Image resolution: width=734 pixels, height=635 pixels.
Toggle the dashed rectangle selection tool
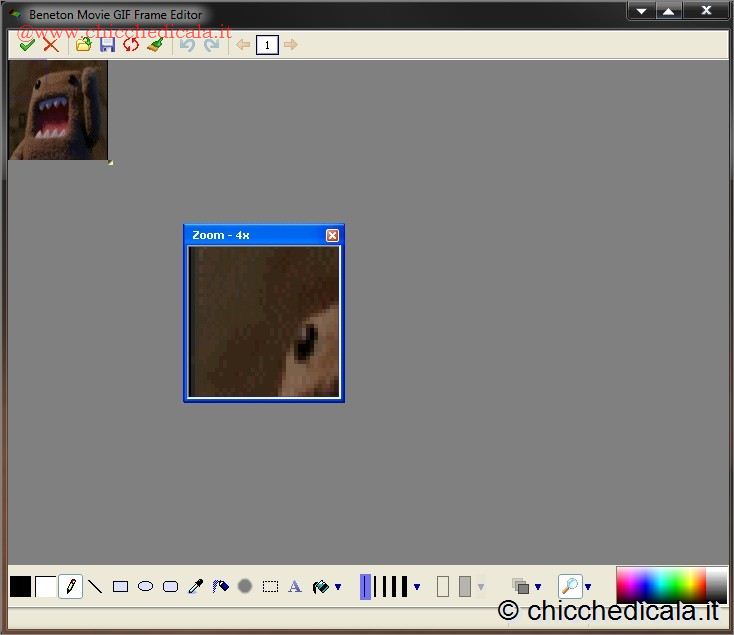point(270,587)
